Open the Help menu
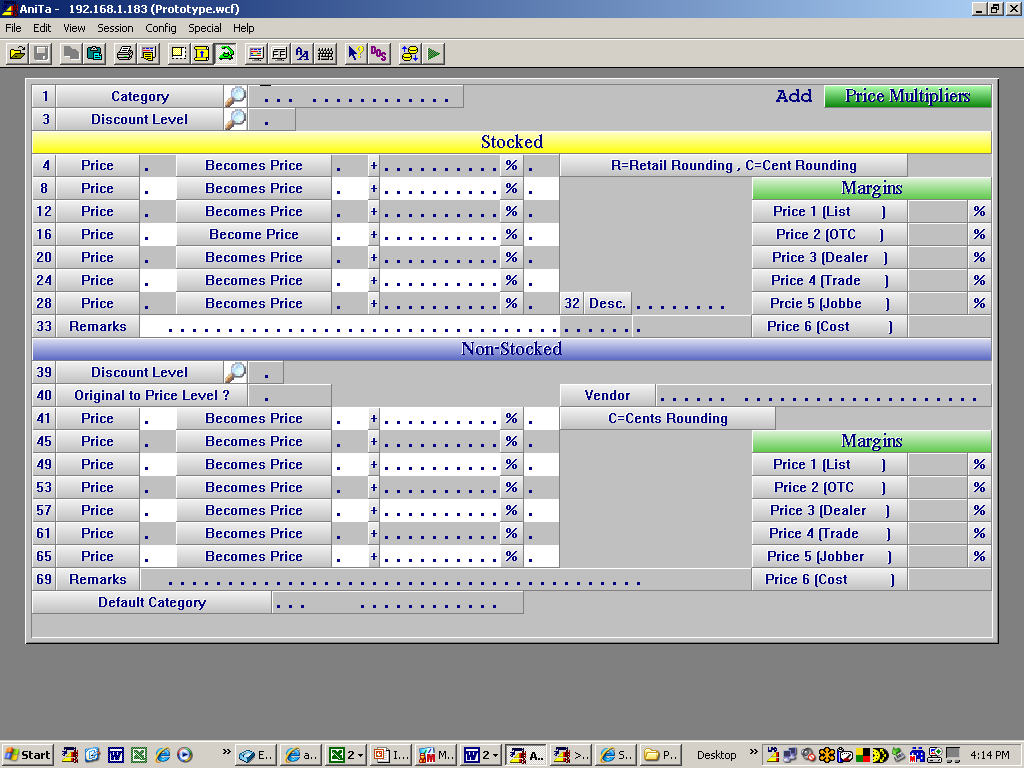 tap(244, 28)
